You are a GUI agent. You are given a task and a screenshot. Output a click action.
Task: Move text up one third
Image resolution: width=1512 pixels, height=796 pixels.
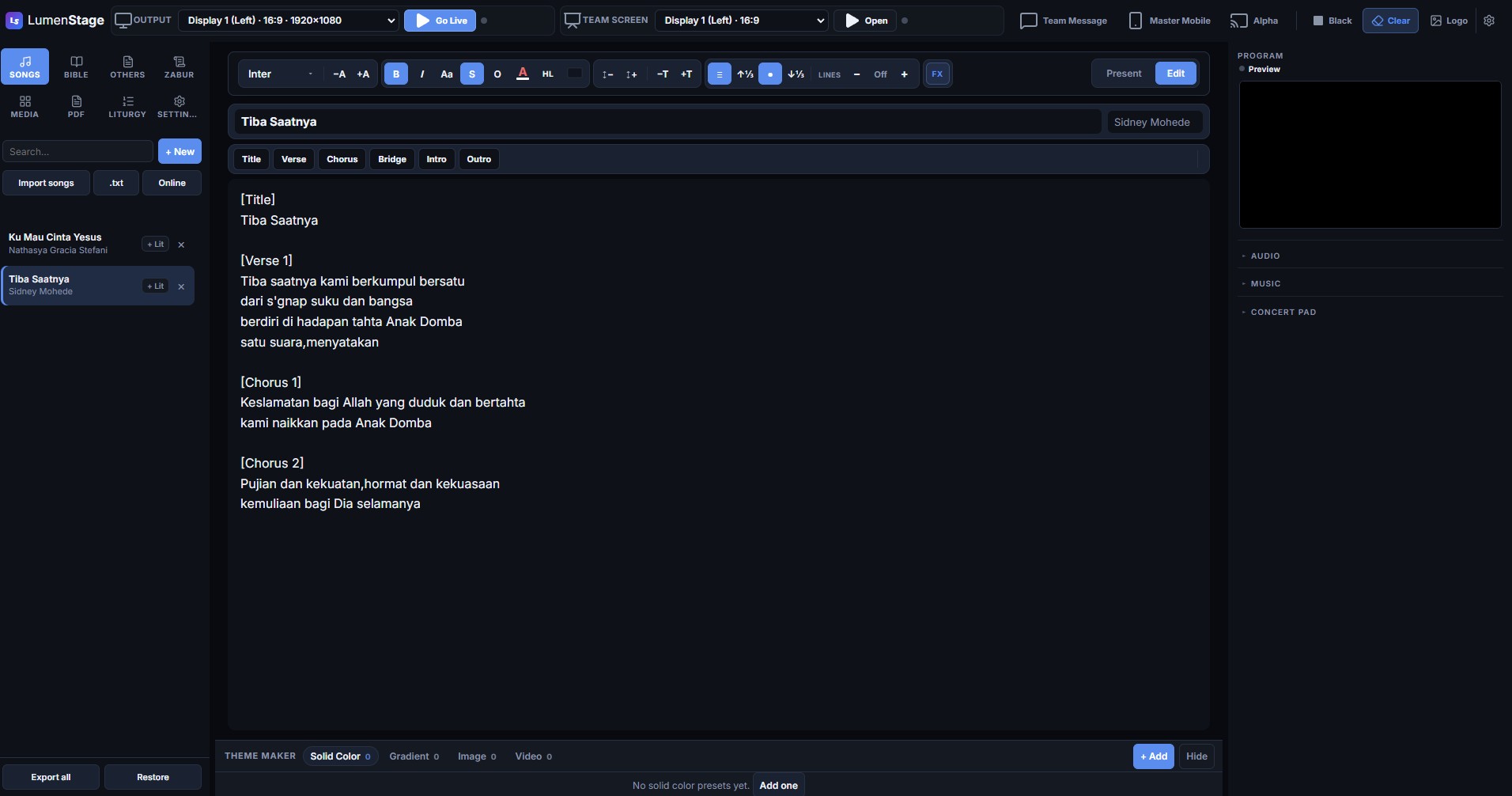745,74
